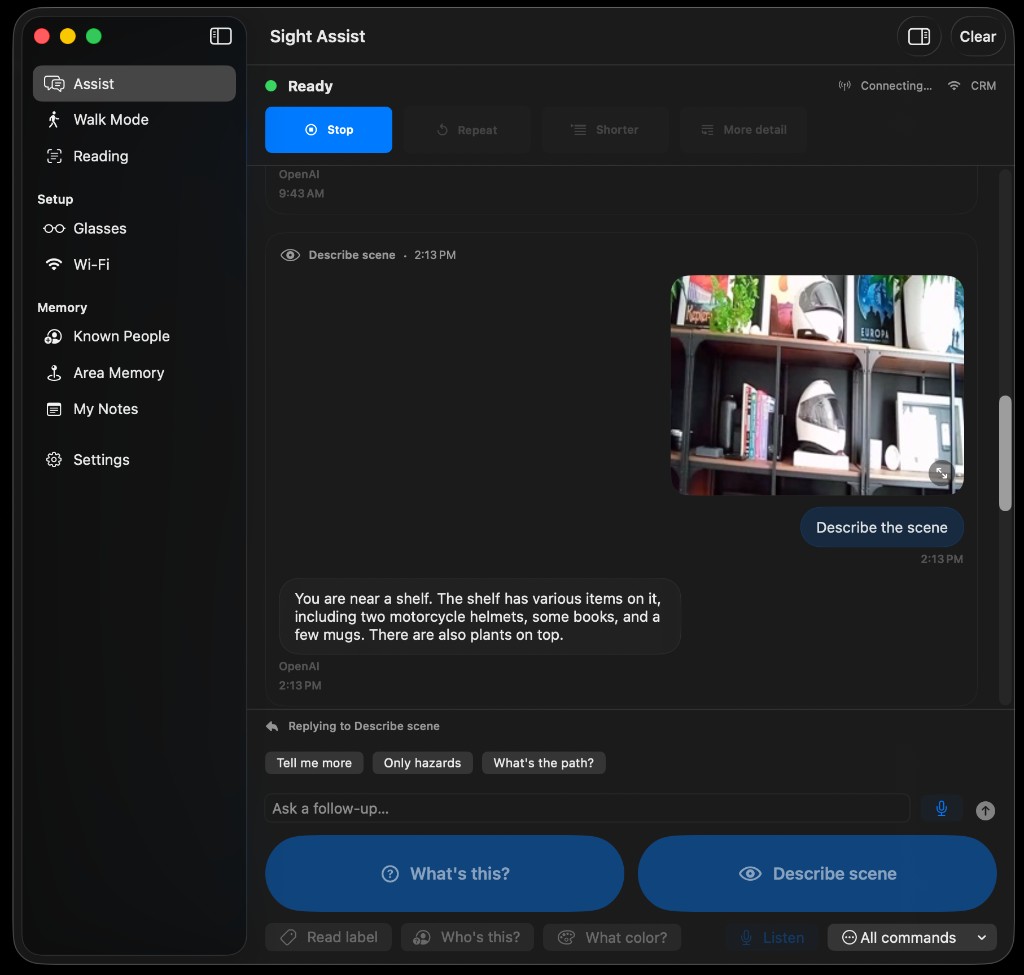Image resolution: width=1024 pixels, height=975 pixels.
Task: Stop the current assist session
Action: coord(328,130)
